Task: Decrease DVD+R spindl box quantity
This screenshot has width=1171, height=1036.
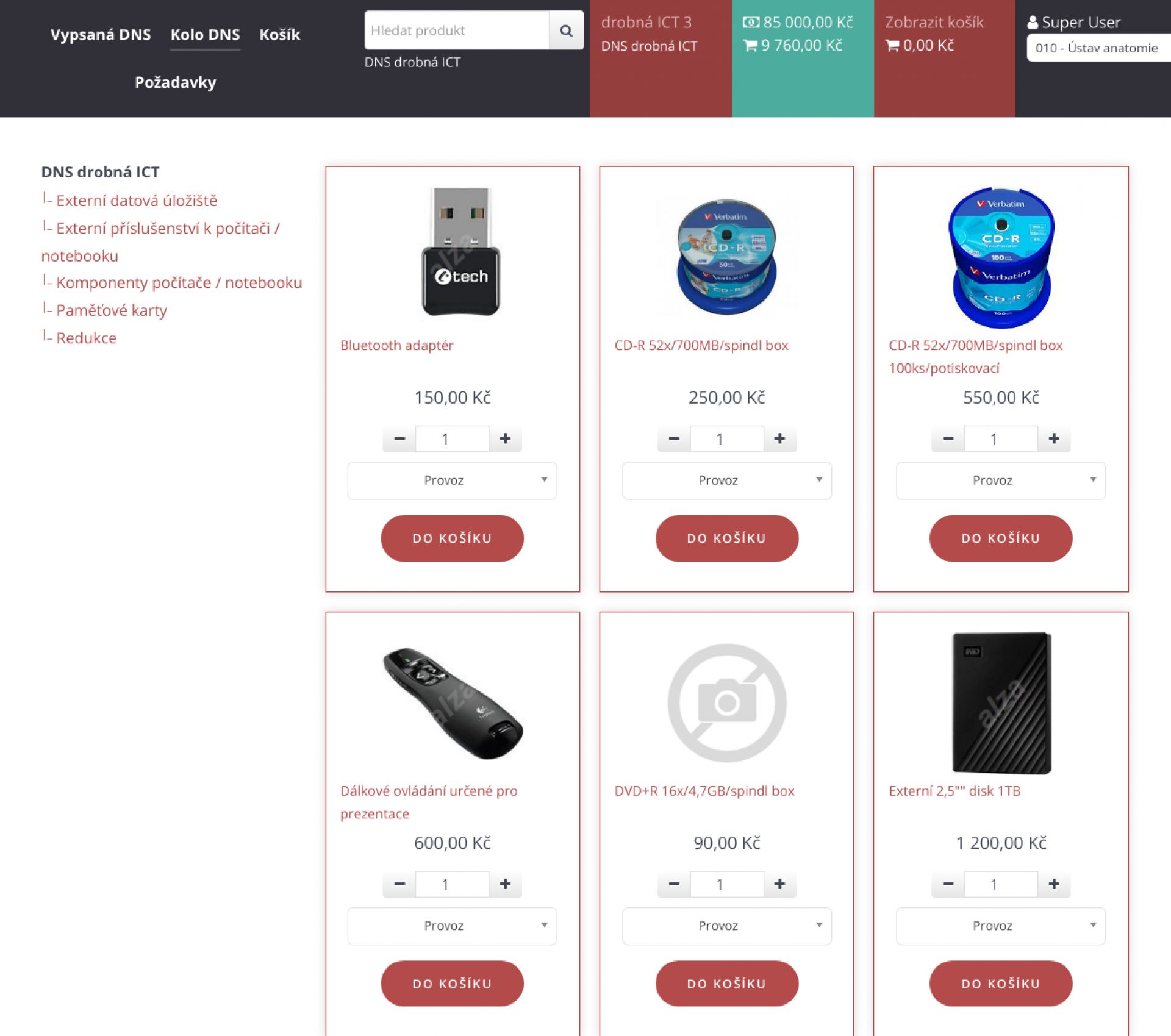Action: click(674, 884)
